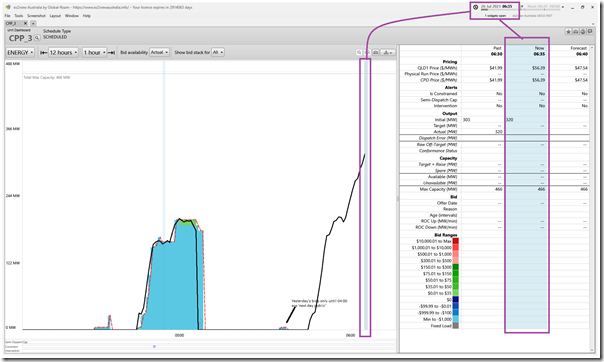Click the Next 06:40 (NEM) label
Image resolution: width=604 pixels, height=362 pixels.
click(x=543, y=7)
